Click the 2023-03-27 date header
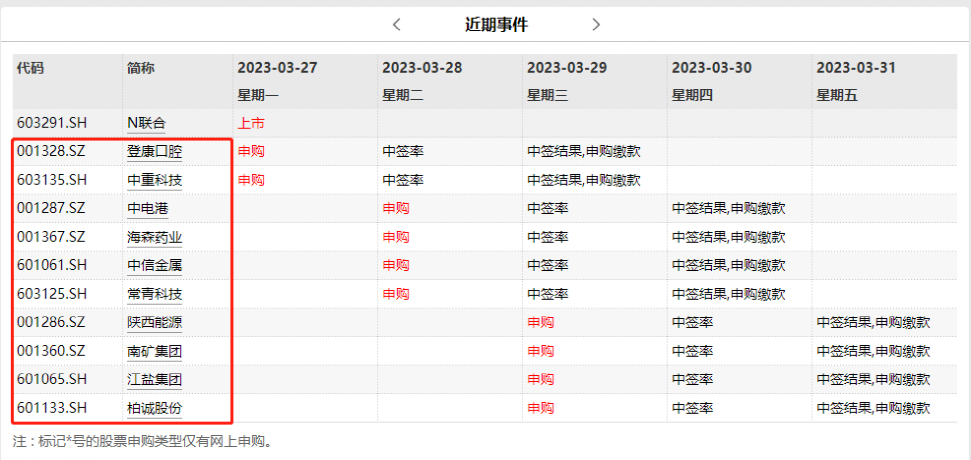 [x=277, y=68]
